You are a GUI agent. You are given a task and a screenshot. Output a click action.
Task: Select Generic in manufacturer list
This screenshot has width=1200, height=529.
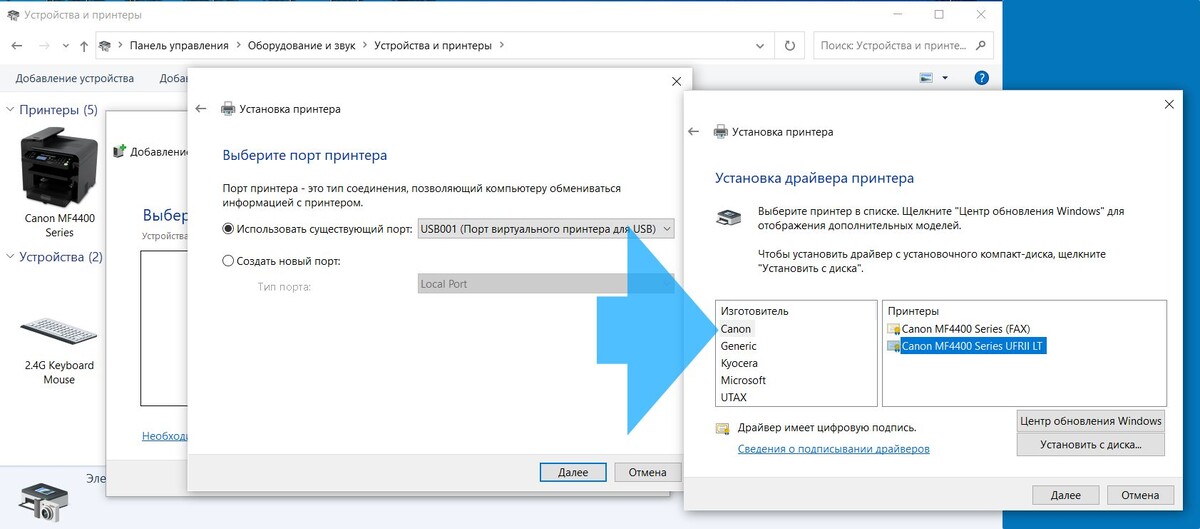point(739,346)
